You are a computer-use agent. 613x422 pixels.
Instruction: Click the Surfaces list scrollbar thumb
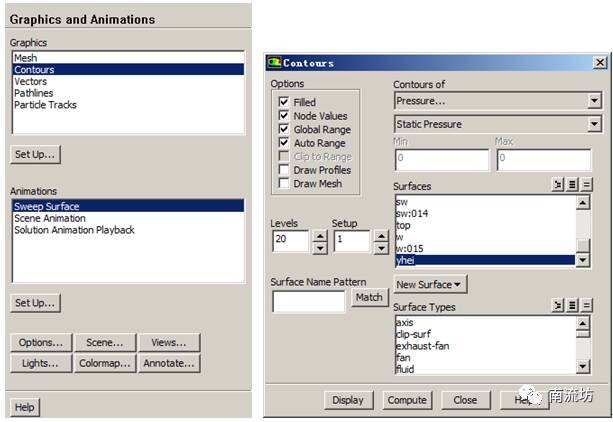[583, 246]
